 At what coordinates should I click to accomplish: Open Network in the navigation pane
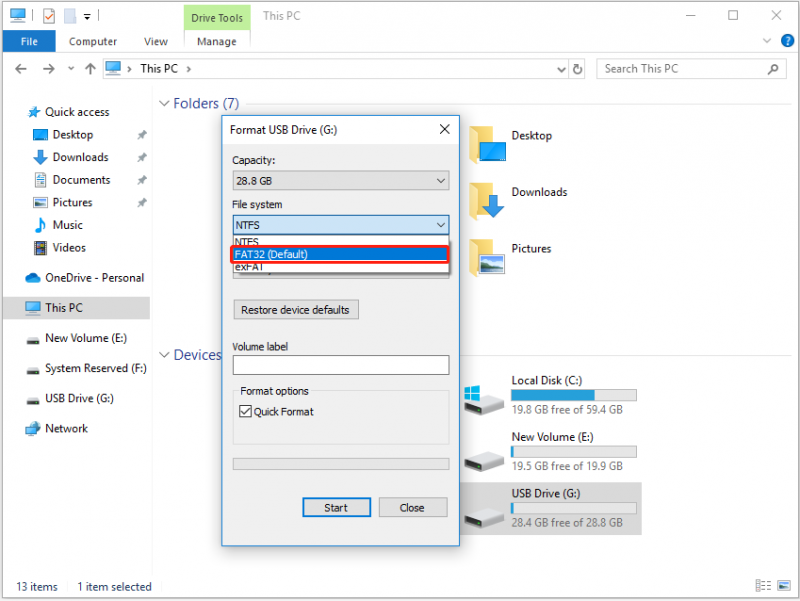click(66, 429)
